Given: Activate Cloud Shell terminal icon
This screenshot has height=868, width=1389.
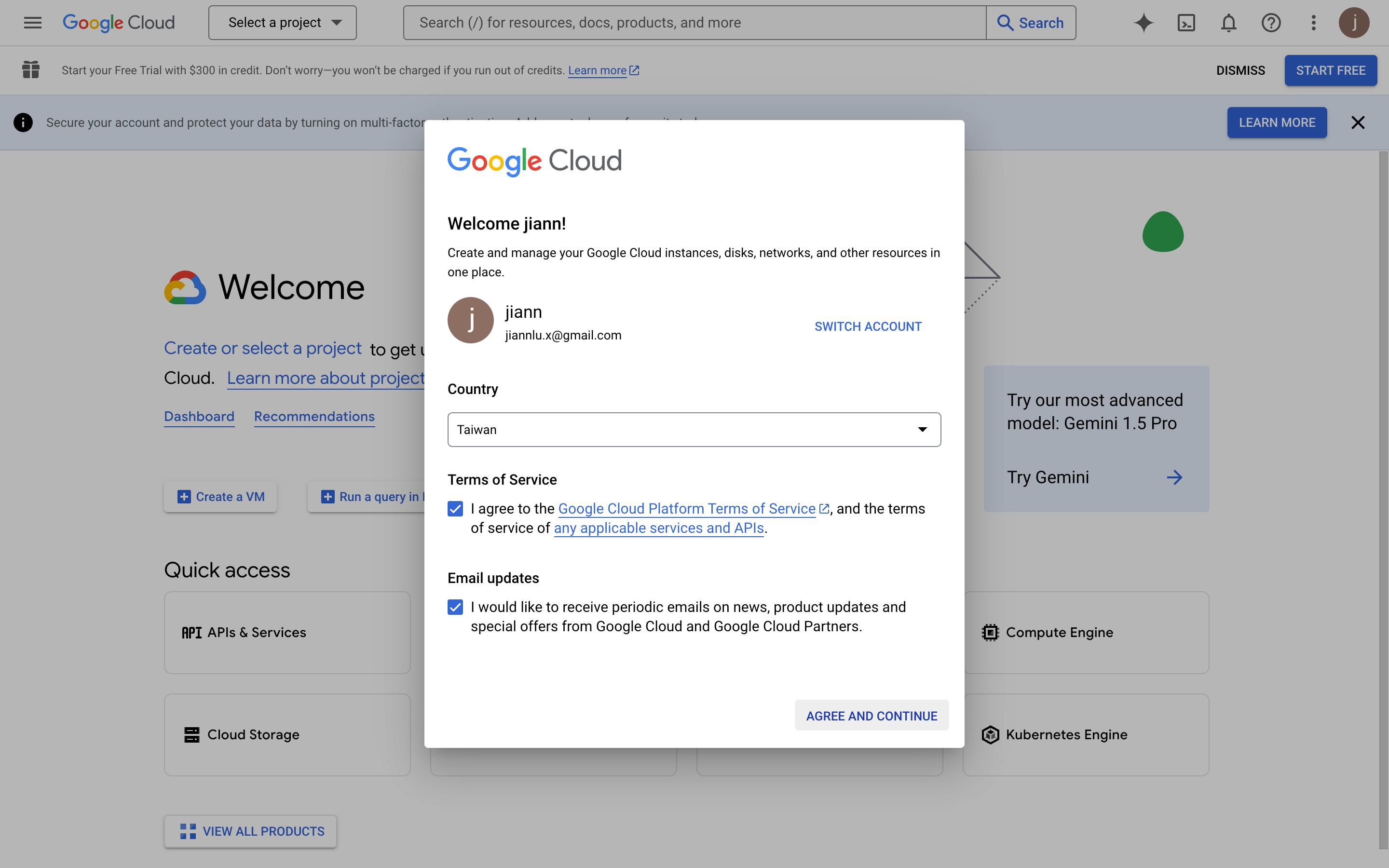Looking at the screenshot, I should point(1186,23).
